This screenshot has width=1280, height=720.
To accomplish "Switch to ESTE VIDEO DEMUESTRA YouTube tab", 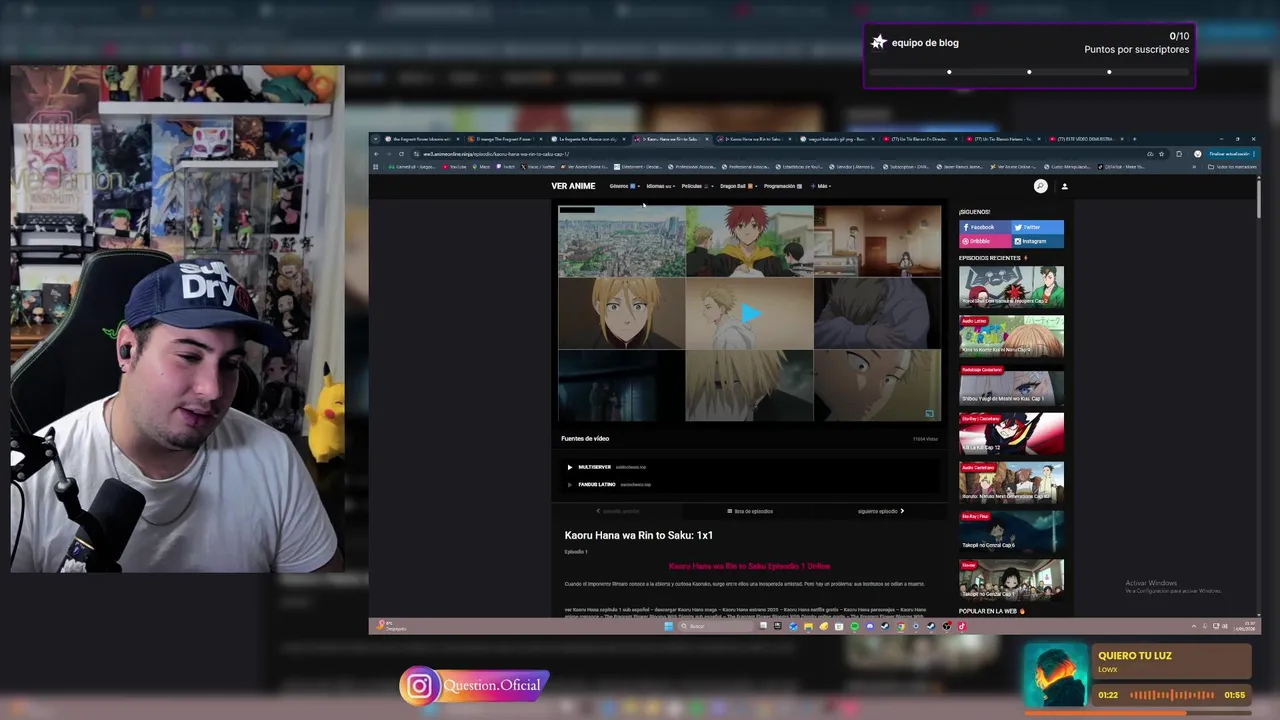I will click(x=1086, y=139).
